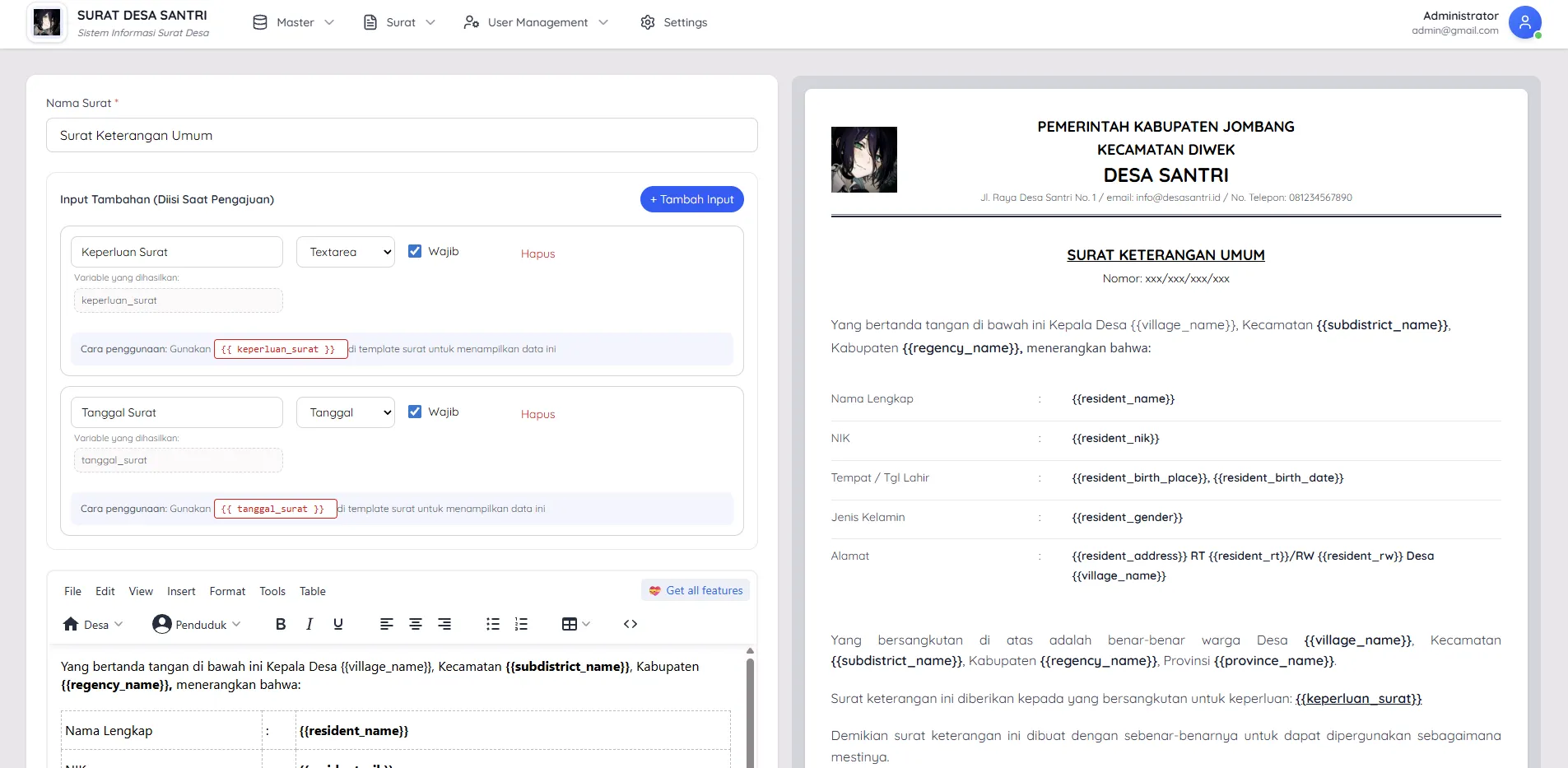The width and height of the screenshot is (1568, 768).
Task: Expand the table options chevron
Action: (586, 624)
